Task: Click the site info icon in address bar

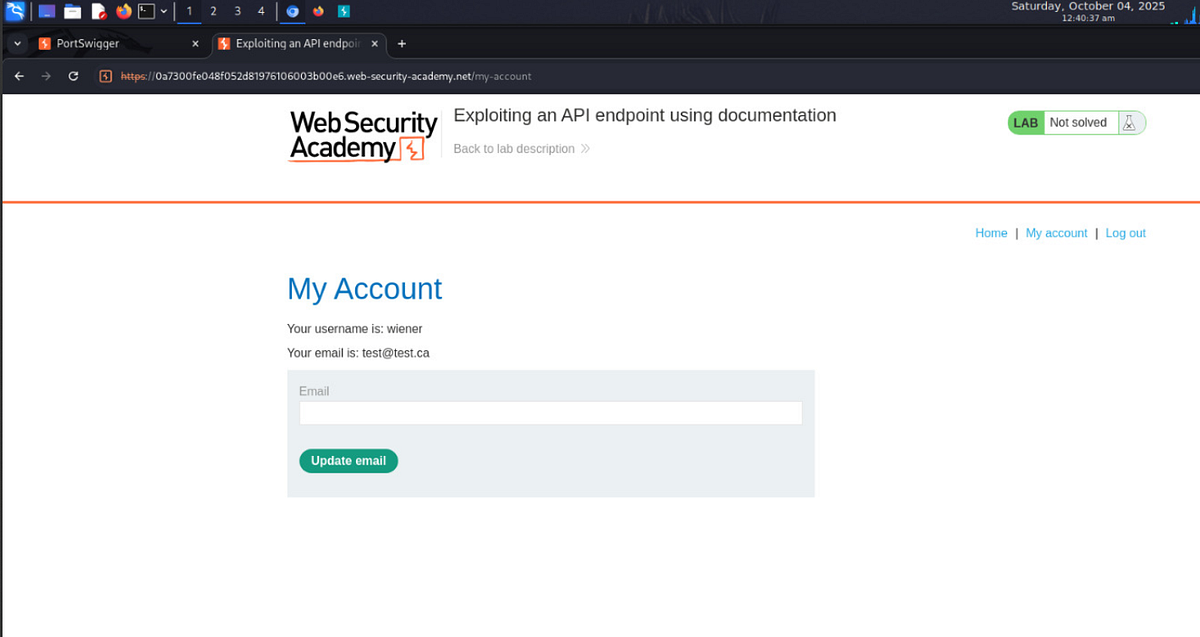Action: point(106,76)
